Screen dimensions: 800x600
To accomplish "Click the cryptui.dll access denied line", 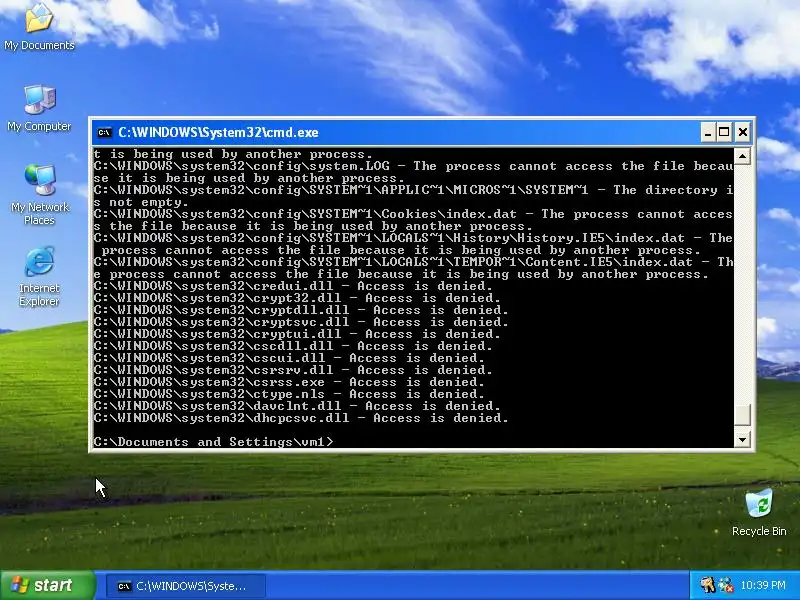I will point(297,334).
